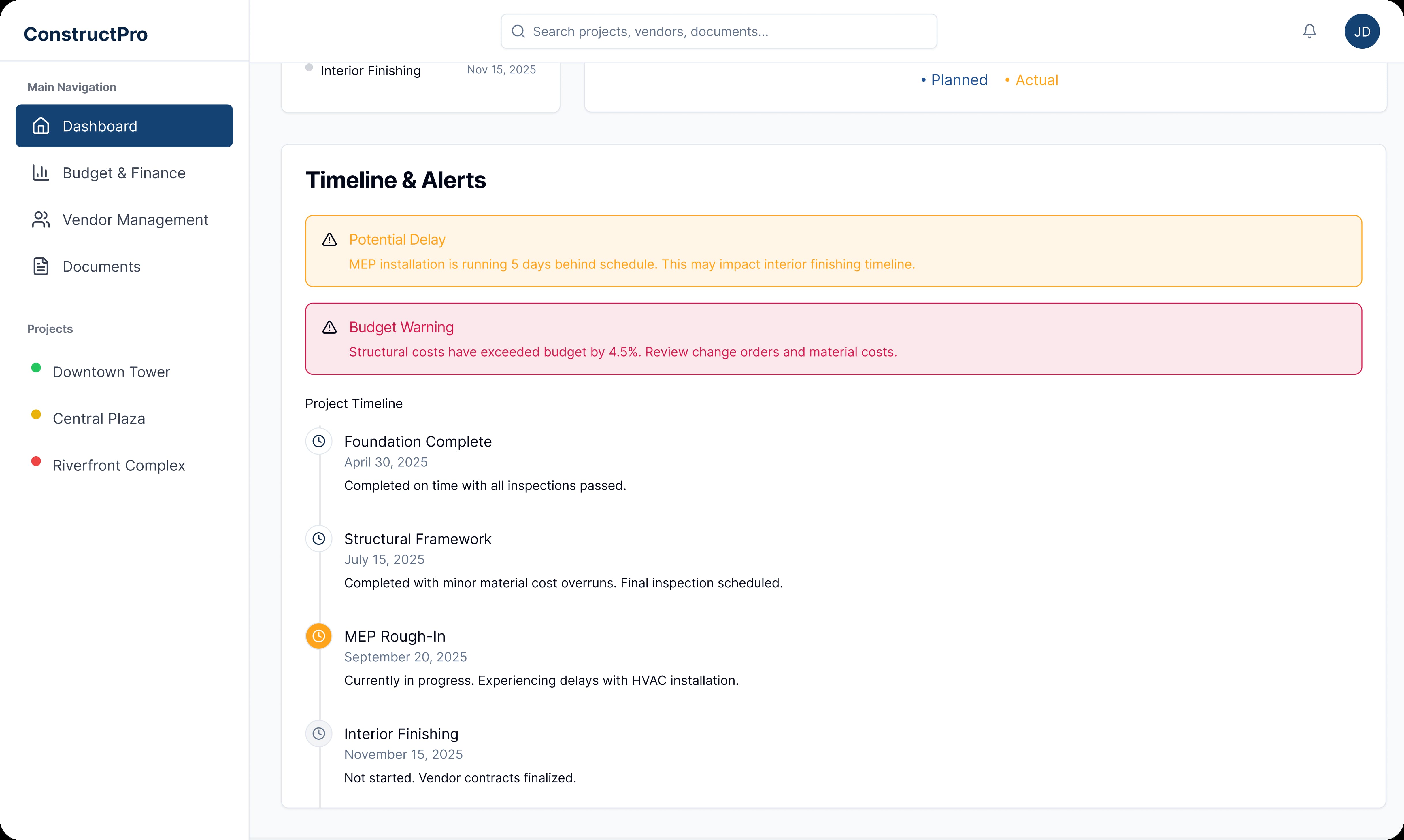Select the Downtown Tower project

pyautogui.click(x=111, y=372)
